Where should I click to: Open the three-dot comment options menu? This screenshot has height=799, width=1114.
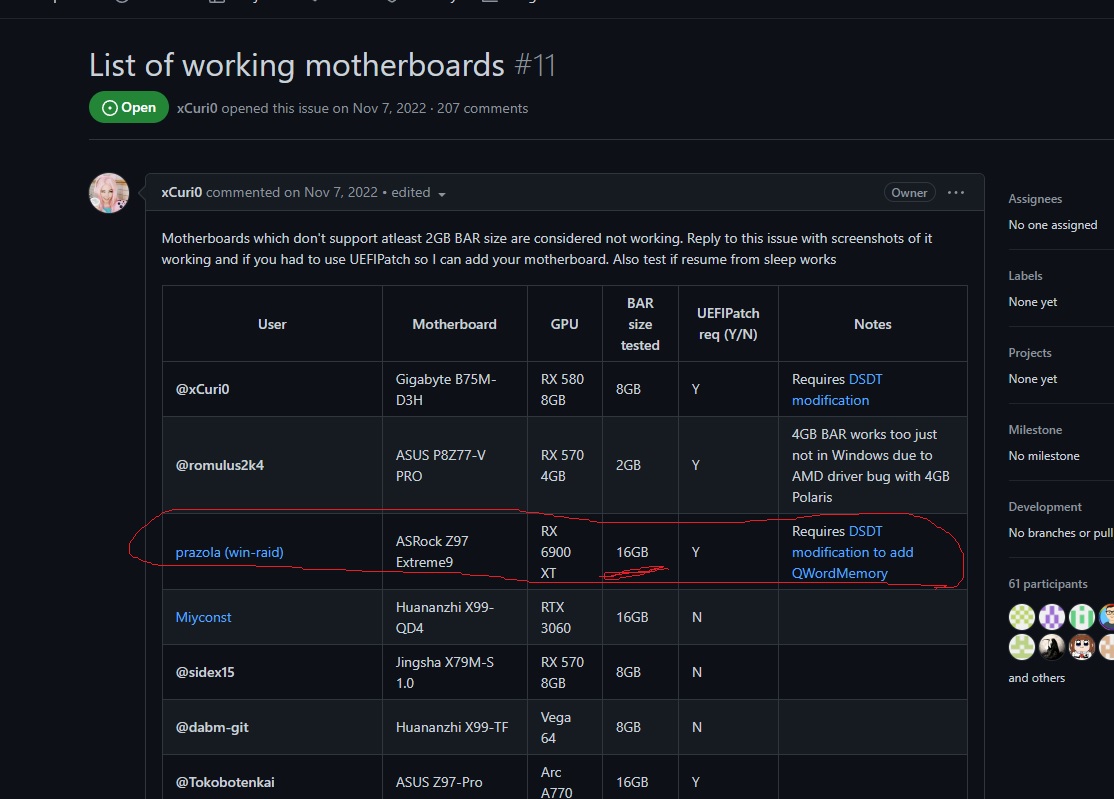956,192
